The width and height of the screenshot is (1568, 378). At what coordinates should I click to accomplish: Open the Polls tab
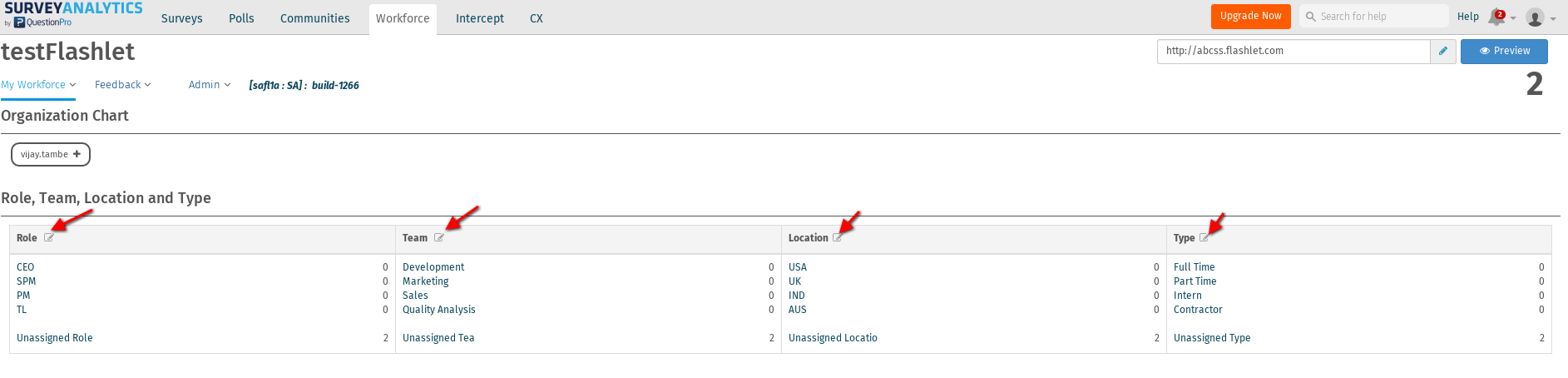[x=241, y=18]
